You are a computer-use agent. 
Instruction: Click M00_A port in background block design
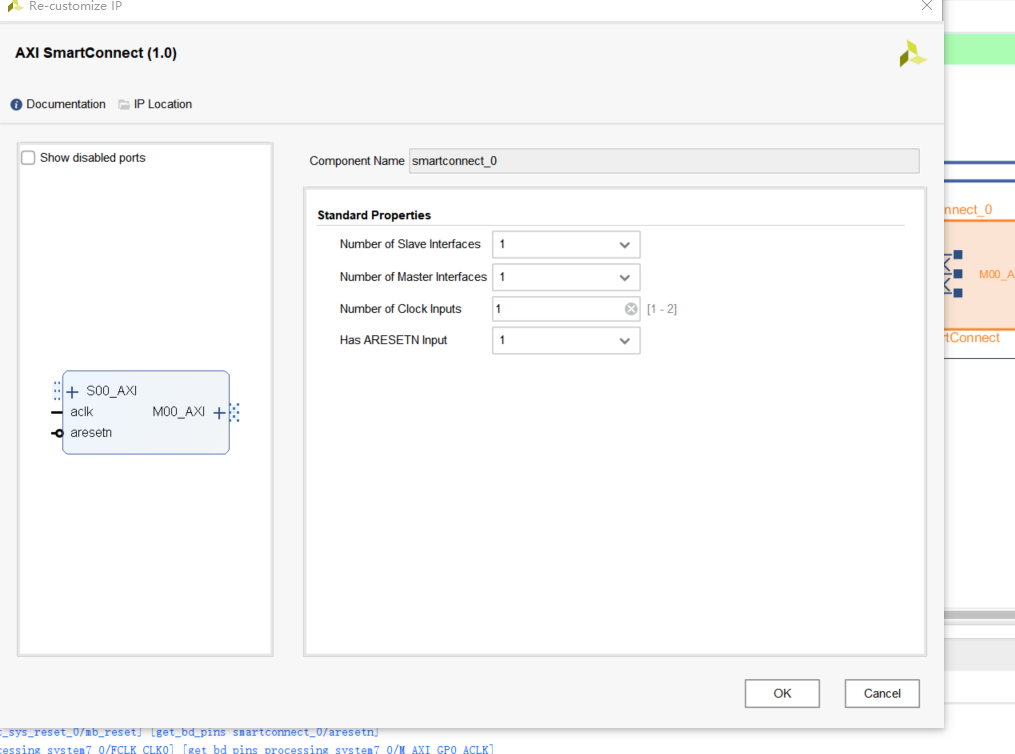pos(996,274)
